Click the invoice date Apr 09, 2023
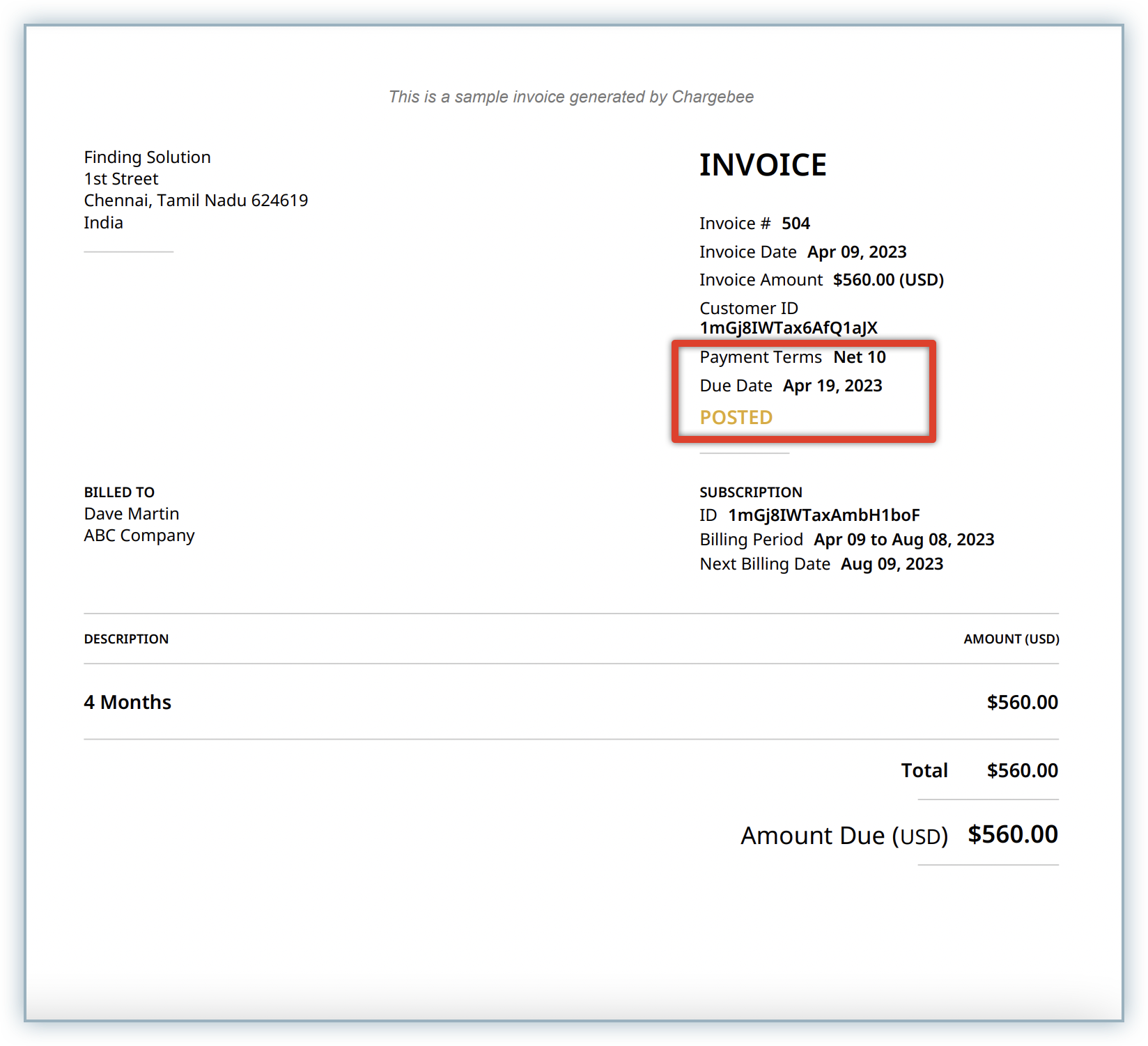The image size is (1148, 1046). (x=856, y=252)
